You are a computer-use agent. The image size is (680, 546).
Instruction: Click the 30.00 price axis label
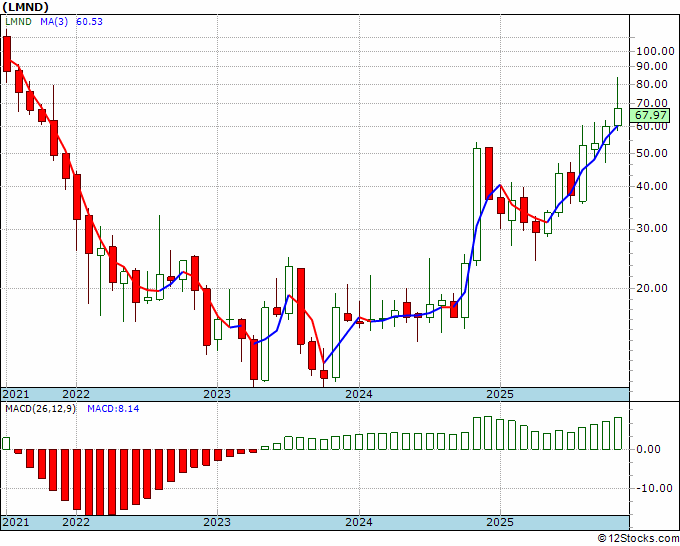[x=652, y=229]
